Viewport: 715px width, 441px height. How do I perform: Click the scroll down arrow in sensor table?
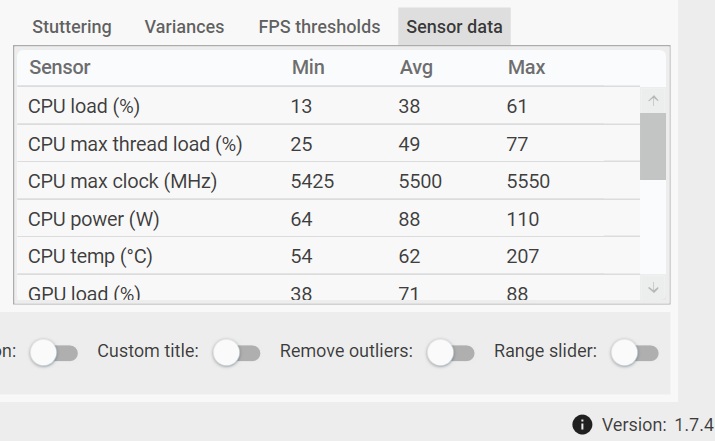coord(653,288)
